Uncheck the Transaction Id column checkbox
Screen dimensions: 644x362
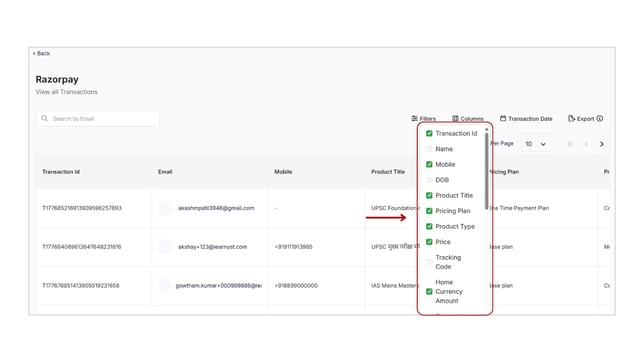coord(429,134)
